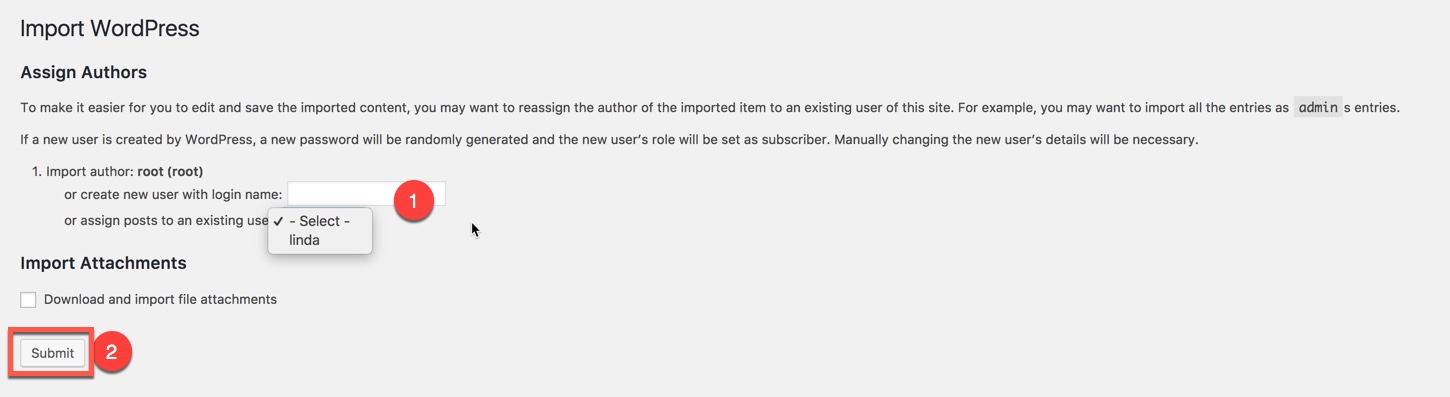Click the red circle badge numbered 2
This screenshot has width=1450, height=397.
pos(112,352)
